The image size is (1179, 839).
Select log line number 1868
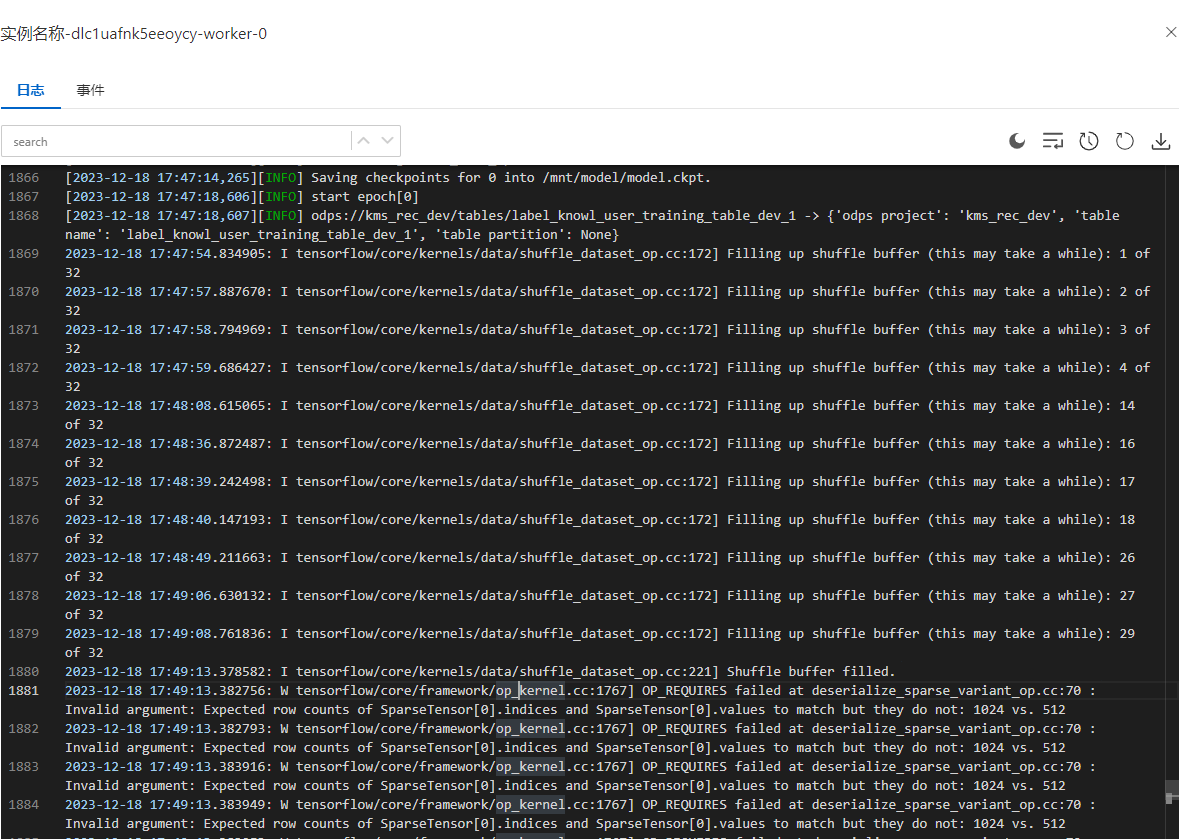23,215
